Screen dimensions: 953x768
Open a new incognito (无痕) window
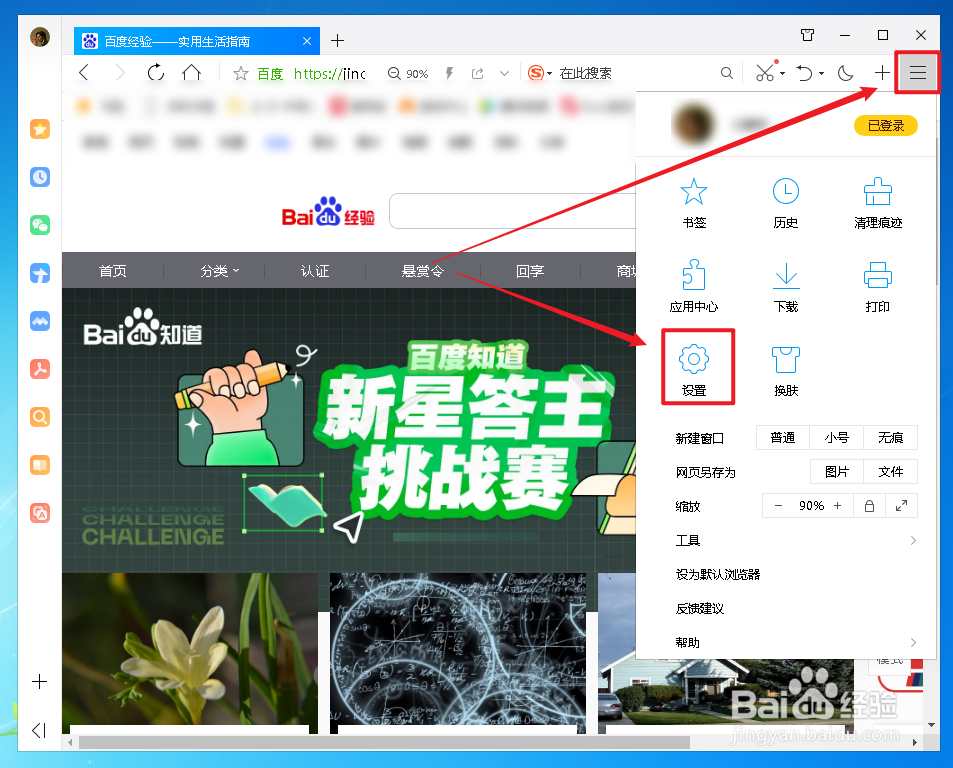(889, 437)
